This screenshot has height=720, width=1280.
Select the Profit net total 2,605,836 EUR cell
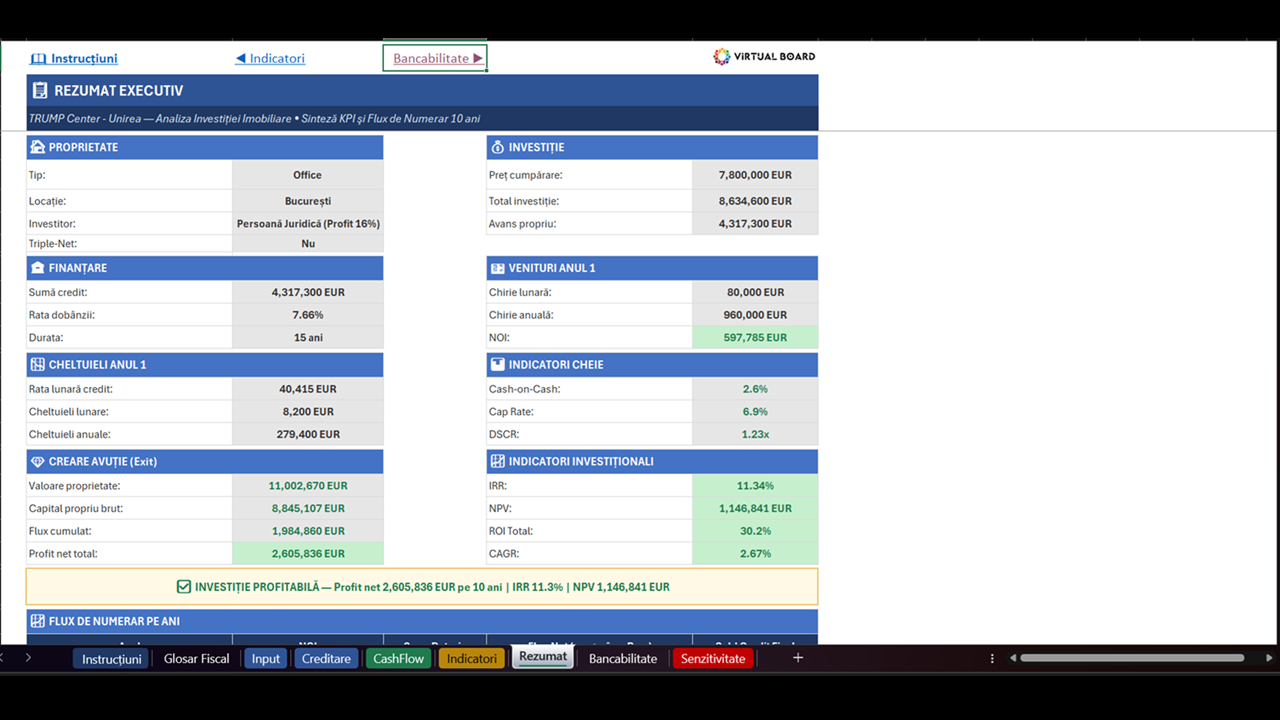[x=308, y=554]
